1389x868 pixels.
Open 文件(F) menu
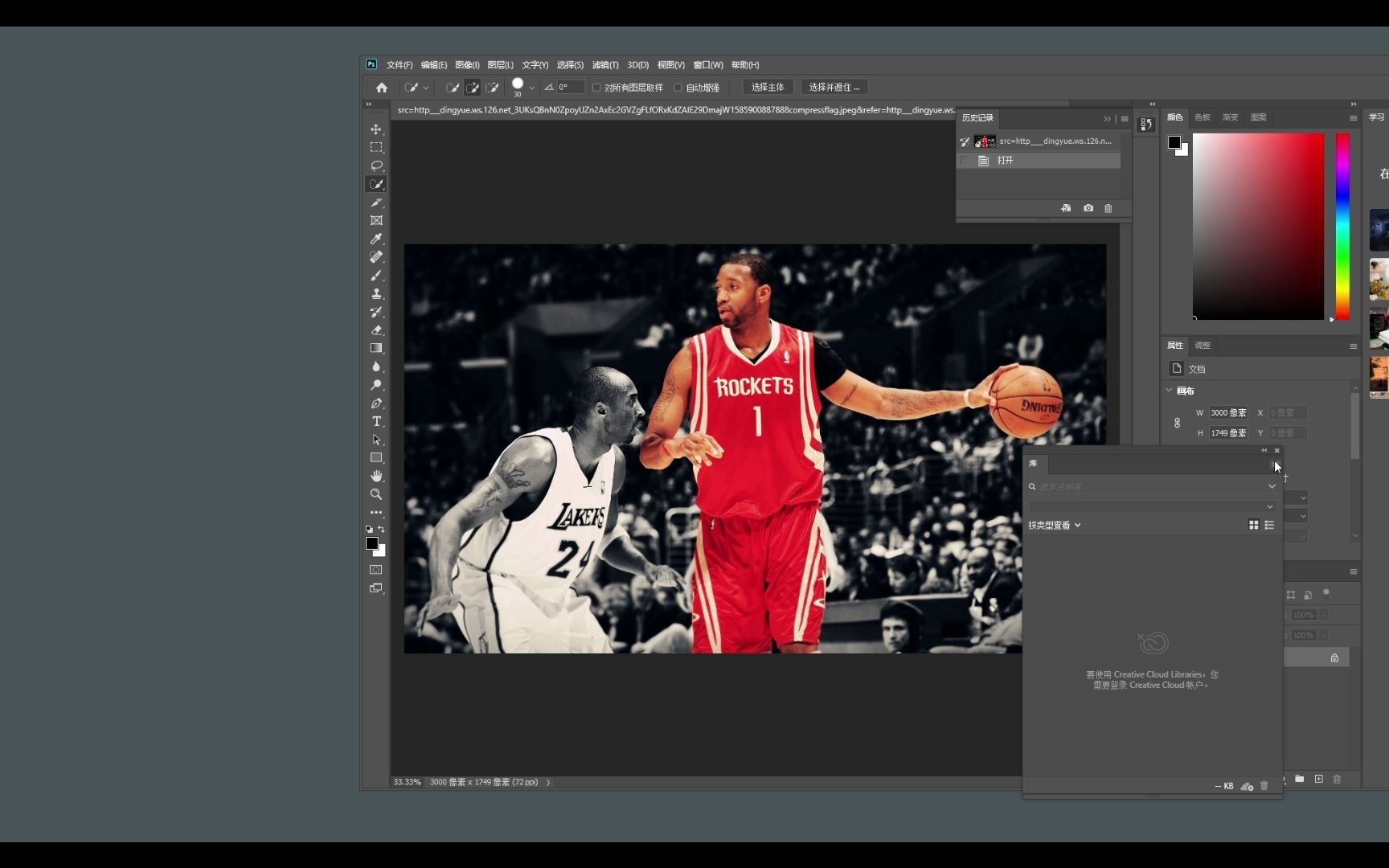[x=399, y=65]
